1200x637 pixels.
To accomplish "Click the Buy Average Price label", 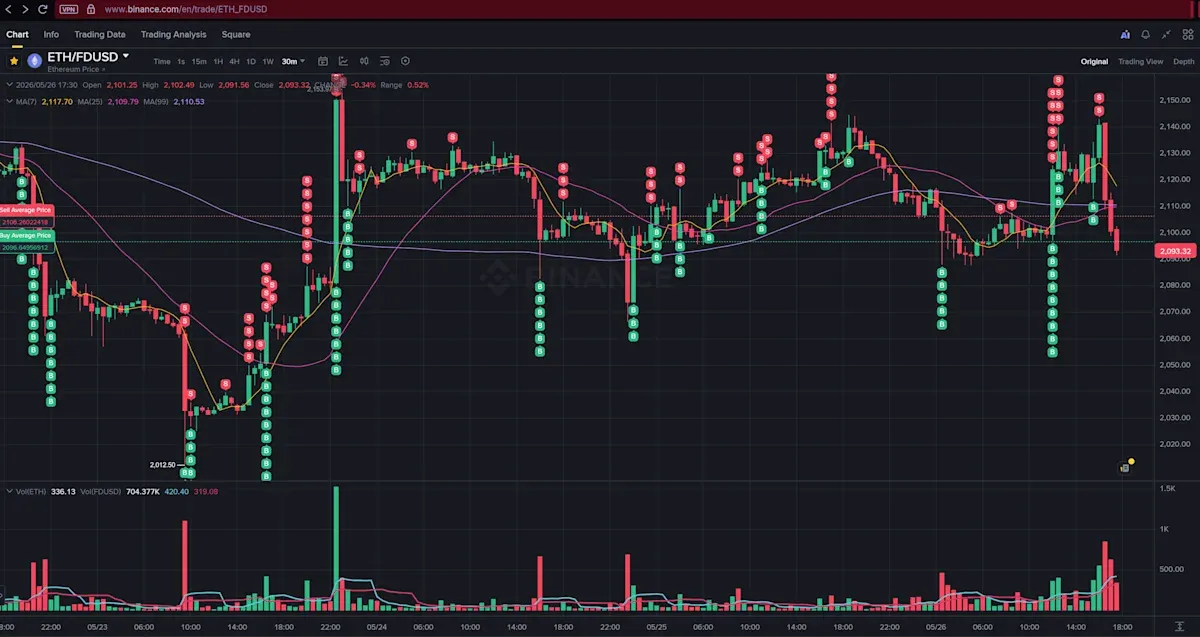I will click(x=26, y=234).
